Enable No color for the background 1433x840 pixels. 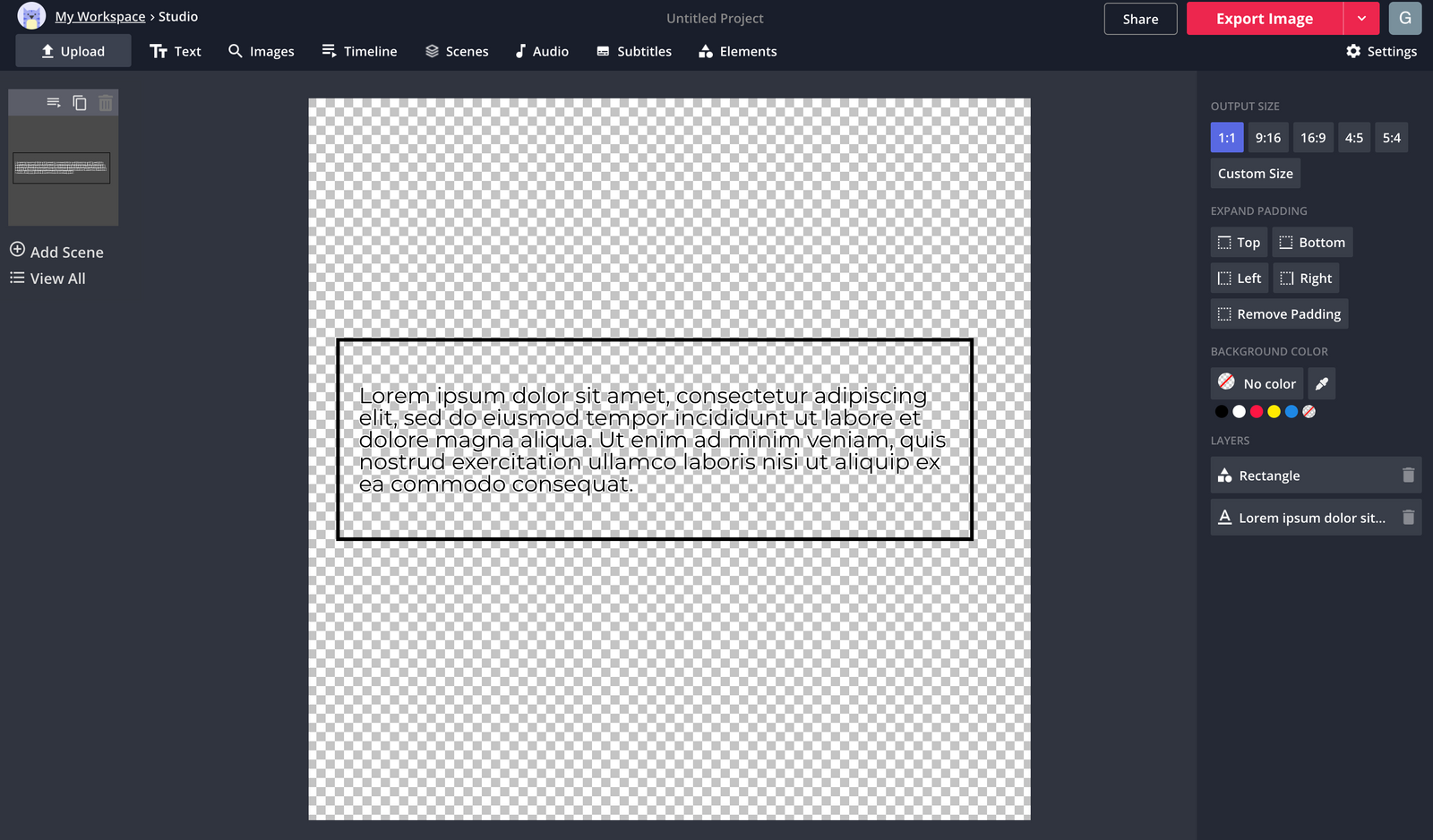coord(1257,383)
